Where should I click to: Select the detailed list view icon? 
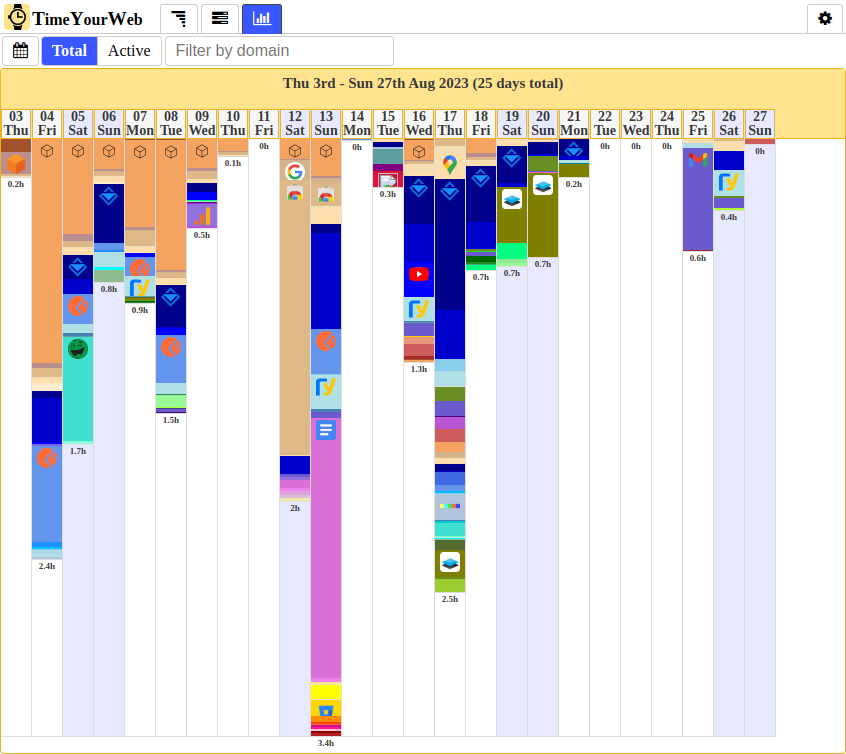pos(220,18)
